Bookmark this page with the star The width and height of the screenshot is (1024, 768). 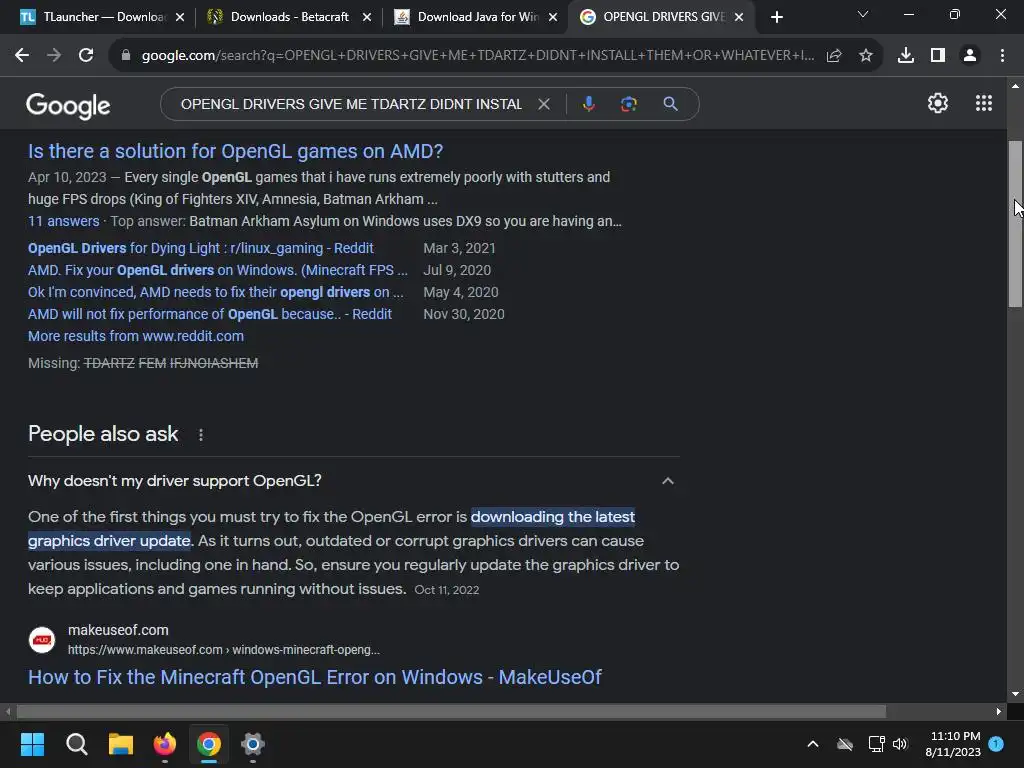click(866, 56)
